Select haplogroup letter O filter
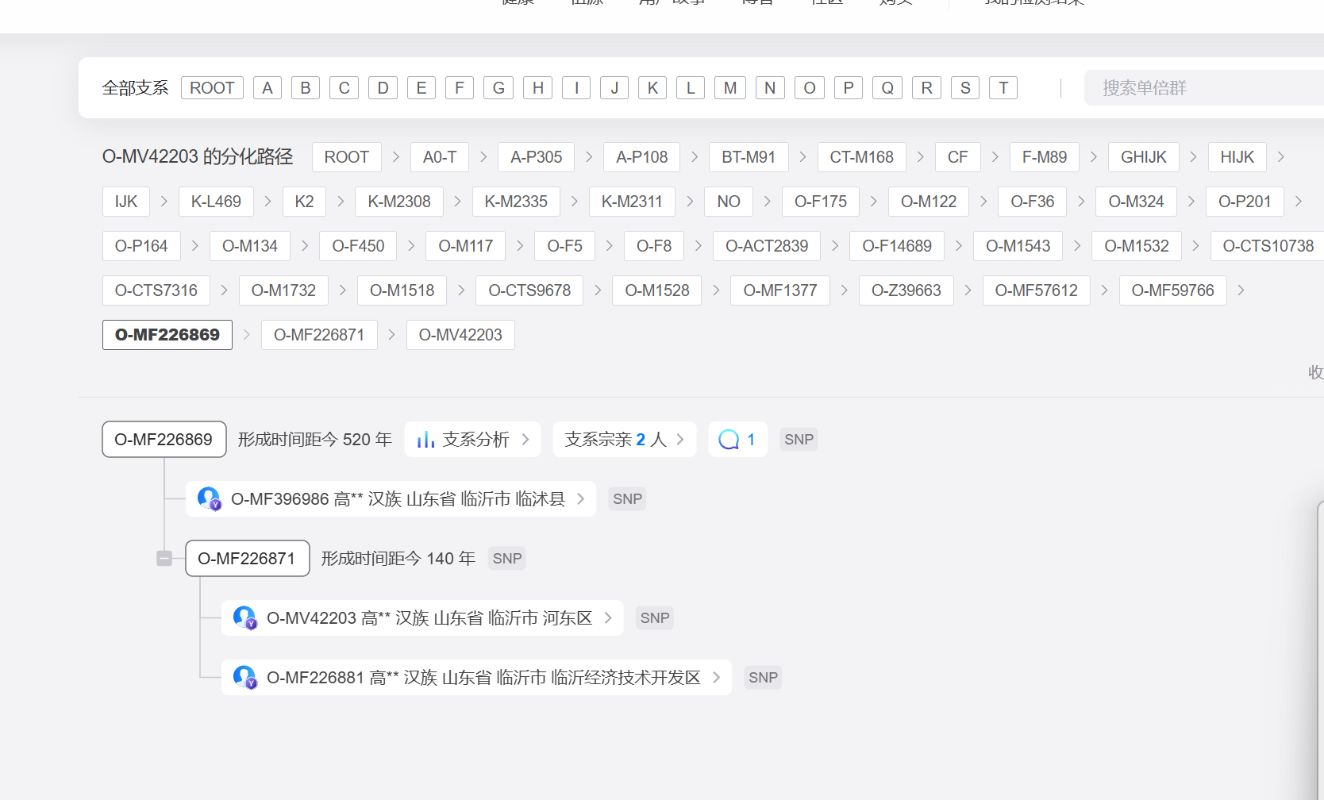Viewport: 1324px width, 800px height. (x=809, y=88)
